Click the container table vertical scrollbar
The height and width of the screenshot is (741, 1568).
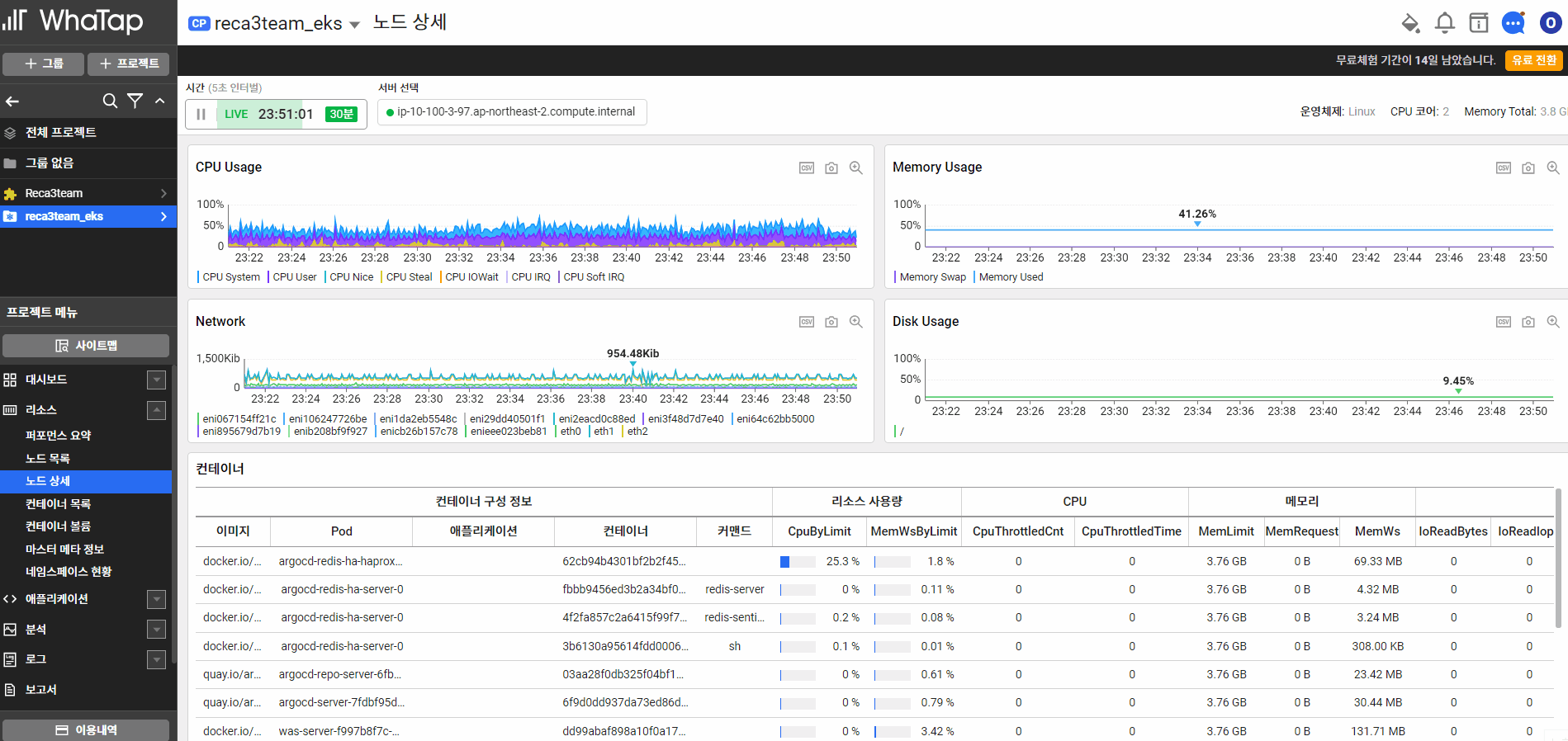pos(1558,558)
